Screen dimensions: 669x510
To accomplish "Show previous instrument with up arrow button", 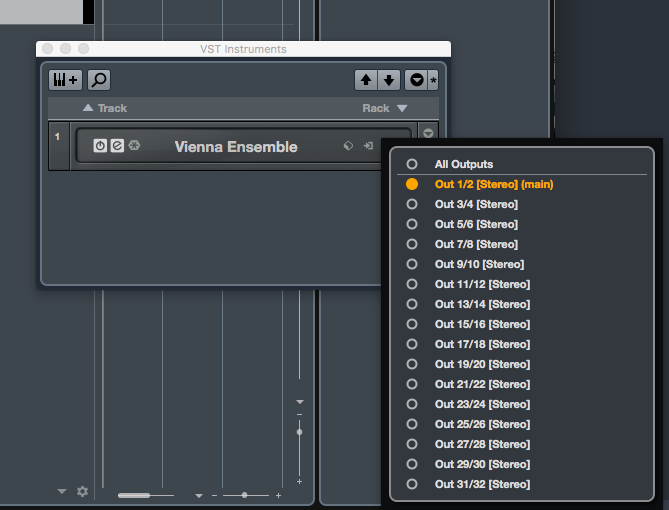I will coord(366,80).
